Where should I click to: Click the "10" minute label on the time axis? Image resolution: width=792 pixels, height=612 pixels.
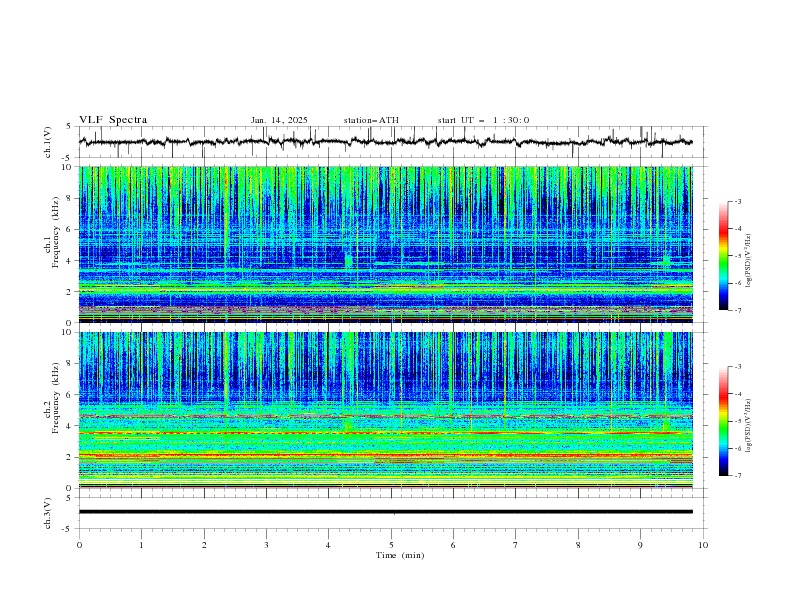[x=703, y=545]
